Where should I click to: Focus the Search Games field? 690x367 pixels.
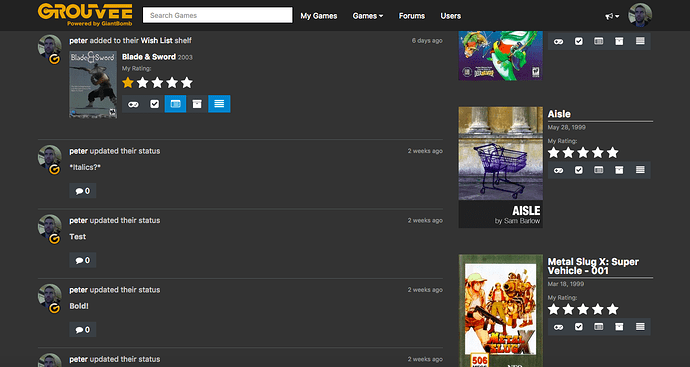(x=217, y=15)
